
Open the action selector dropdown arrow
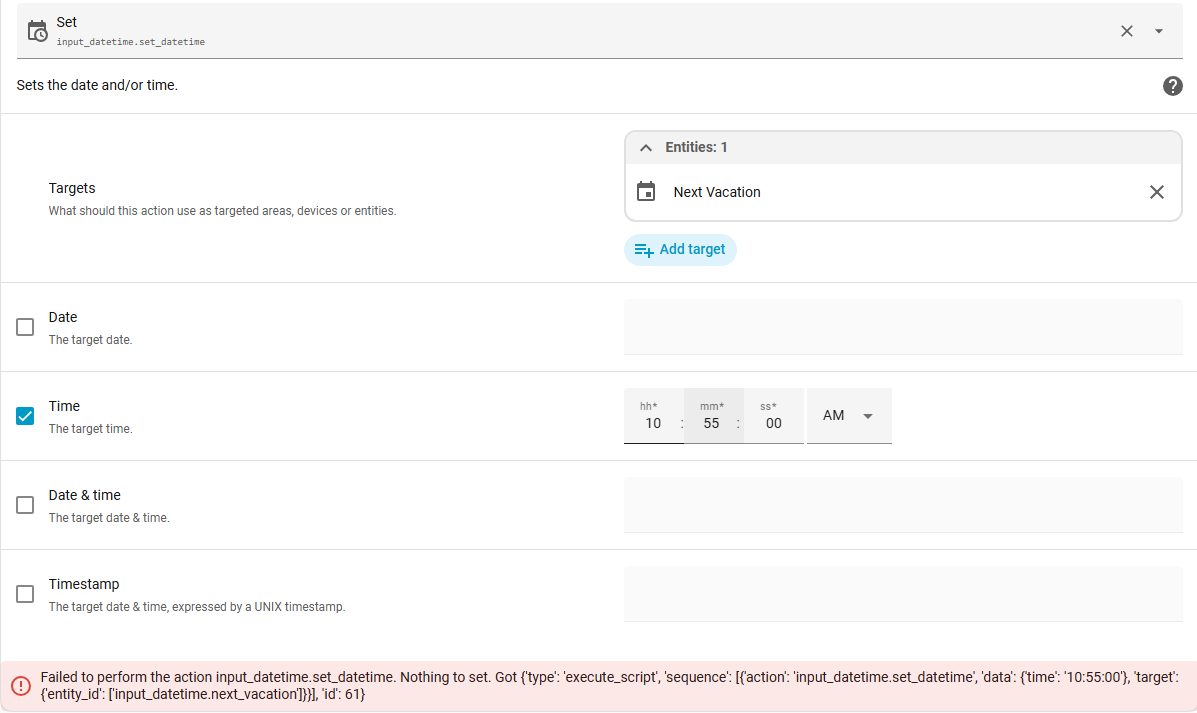coord(1159,31)
